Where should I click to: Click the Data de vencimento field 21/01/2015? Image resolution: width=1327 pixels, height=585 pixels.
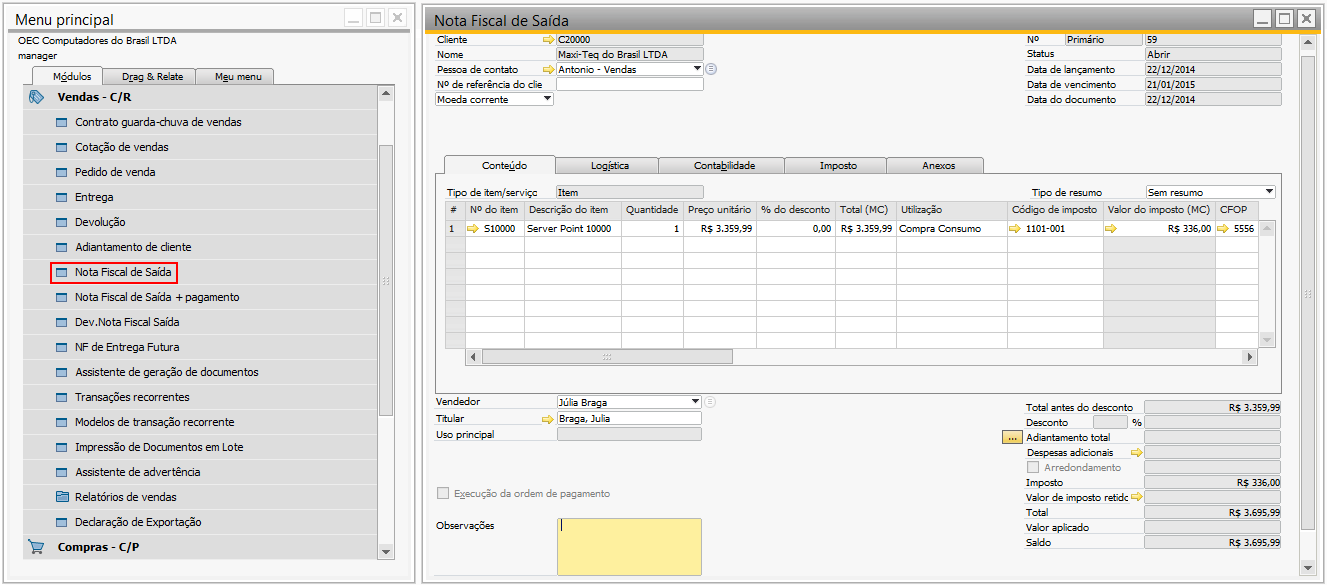click(1213, 85)
